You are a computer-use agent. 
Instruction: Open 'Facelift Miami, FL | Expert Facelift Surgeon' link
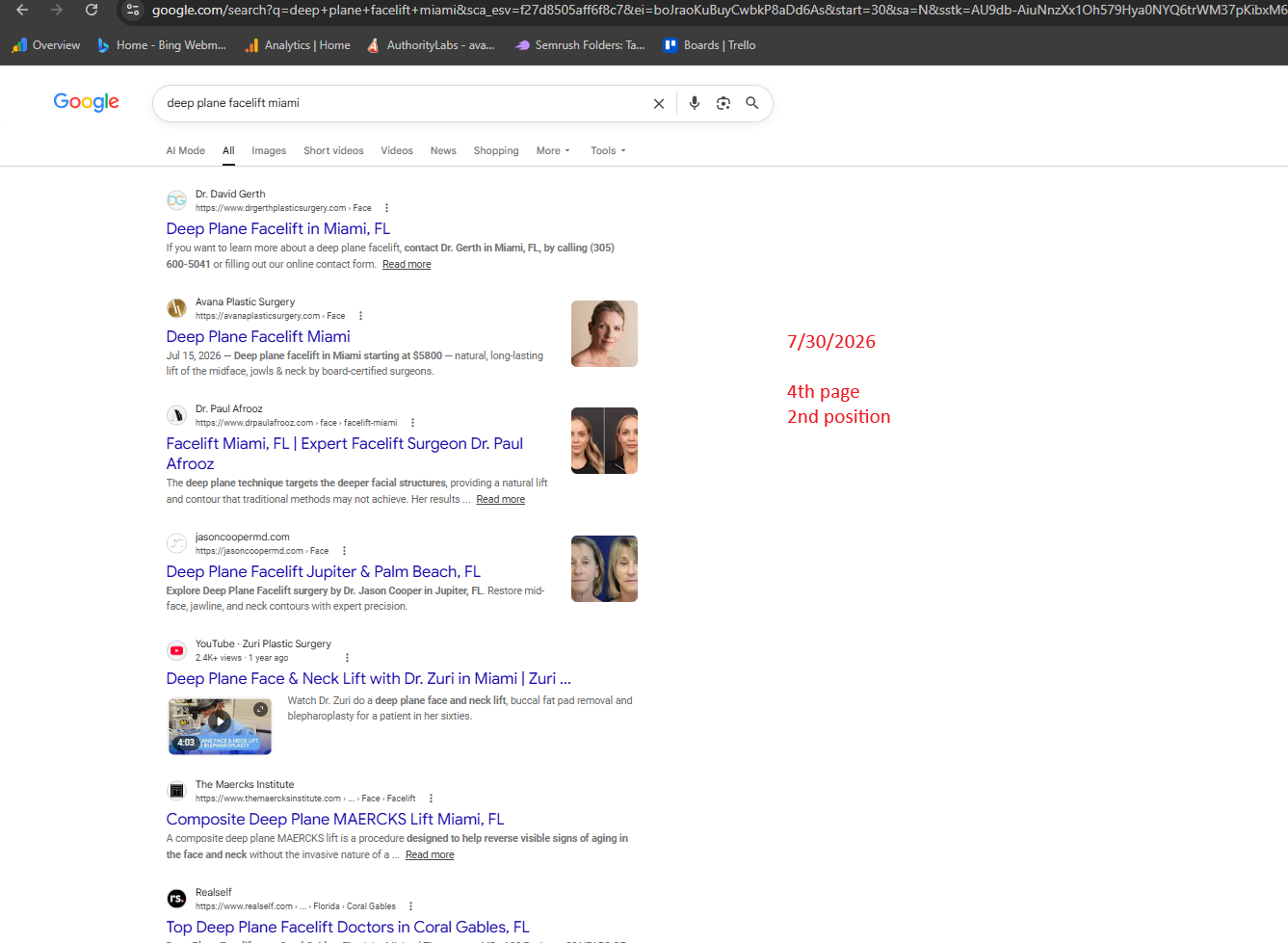point(345,454)
